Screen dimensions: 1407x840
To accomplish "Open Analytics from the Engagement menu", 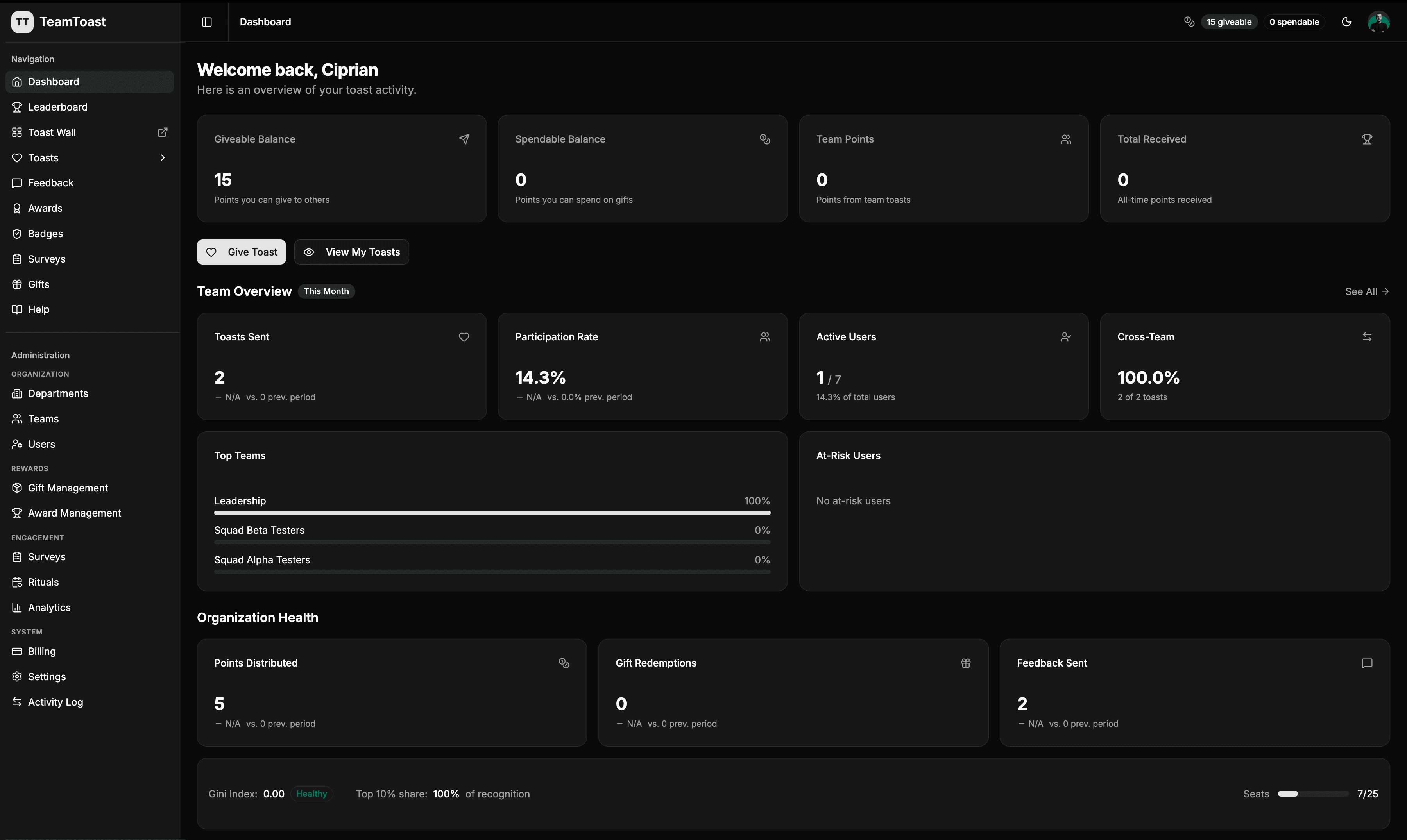I will point(49,607).
